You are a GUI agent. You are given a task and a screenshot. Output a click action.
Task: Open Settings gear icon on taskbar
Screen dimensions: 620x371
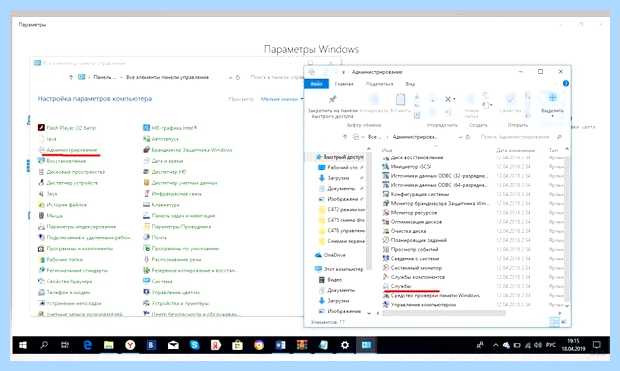click(345, 345)
